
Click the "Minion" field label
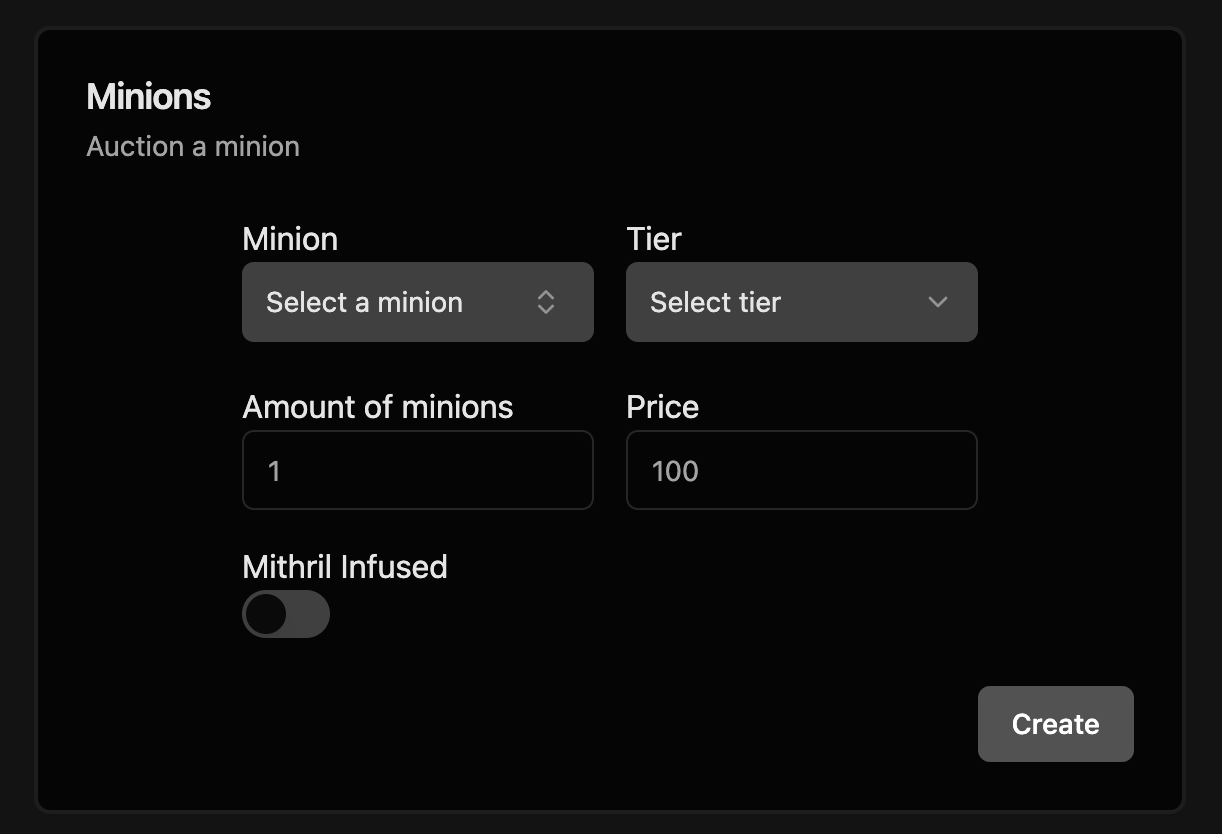tap(290, 239)
